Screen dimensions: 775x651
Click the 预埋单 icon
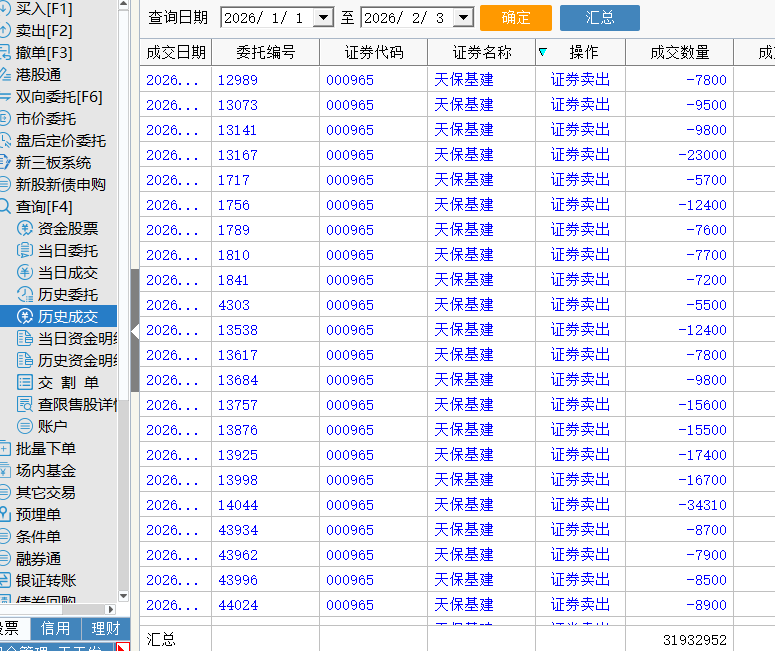click(x=5, y=515)
